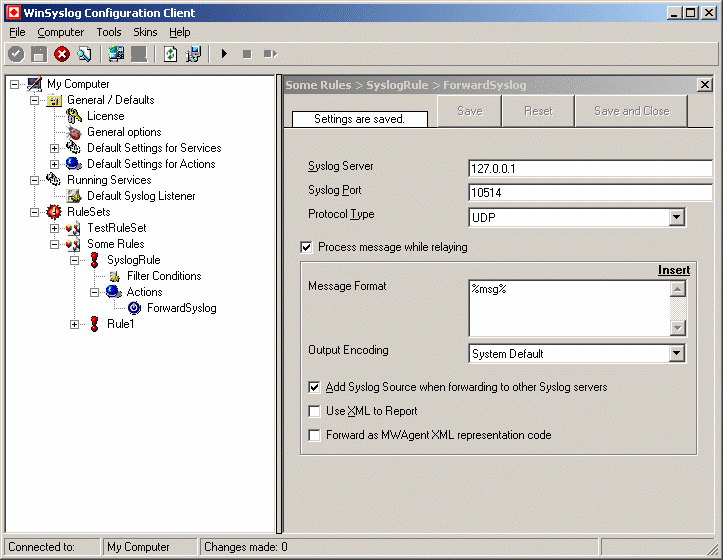723x560 pixels.
Task: Click the Message Format scrollbar up arrow
Action: [677, 289]
